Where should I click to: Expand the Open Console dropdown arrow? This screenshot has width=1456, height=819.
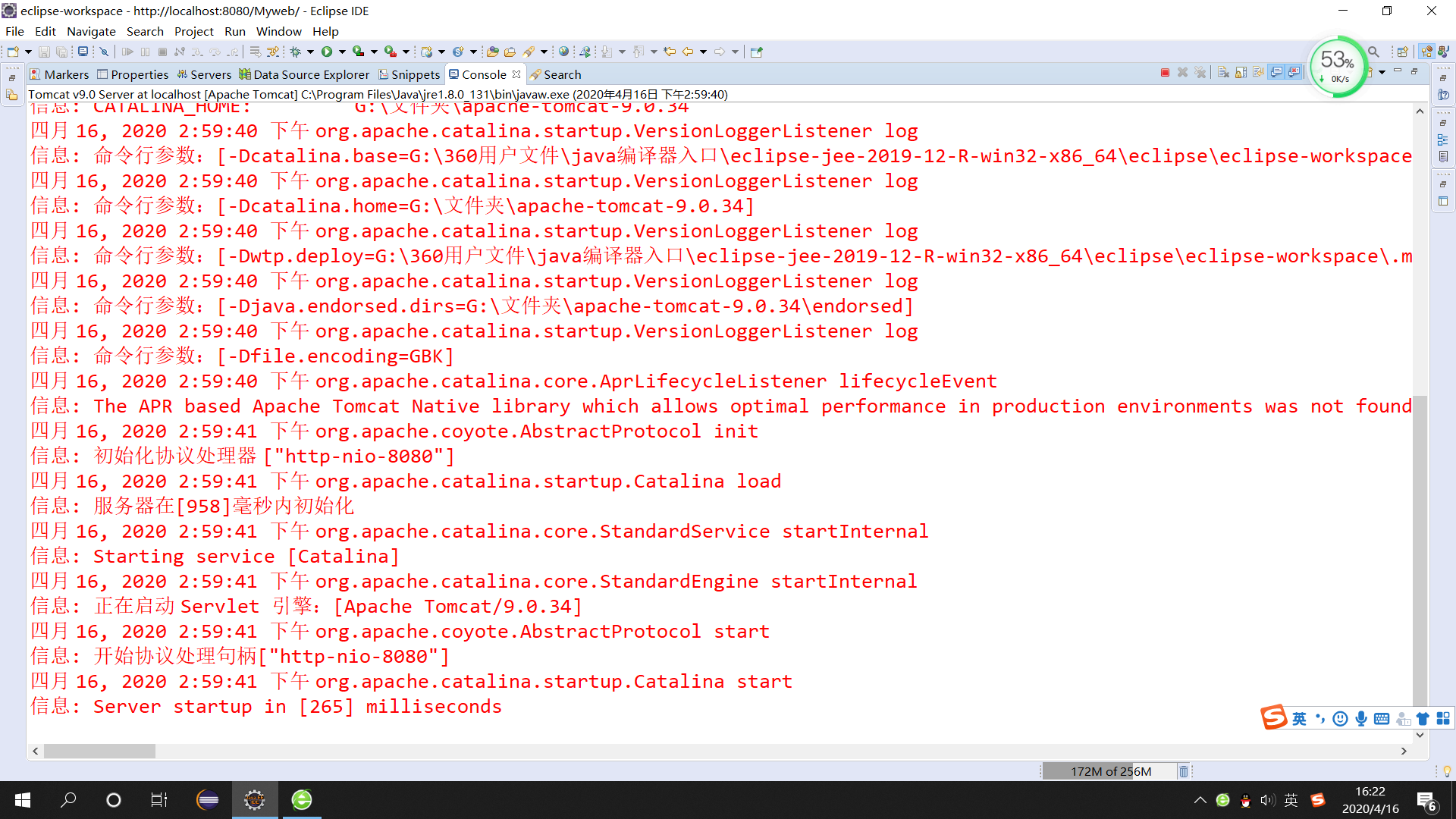tap(1382, 73)
